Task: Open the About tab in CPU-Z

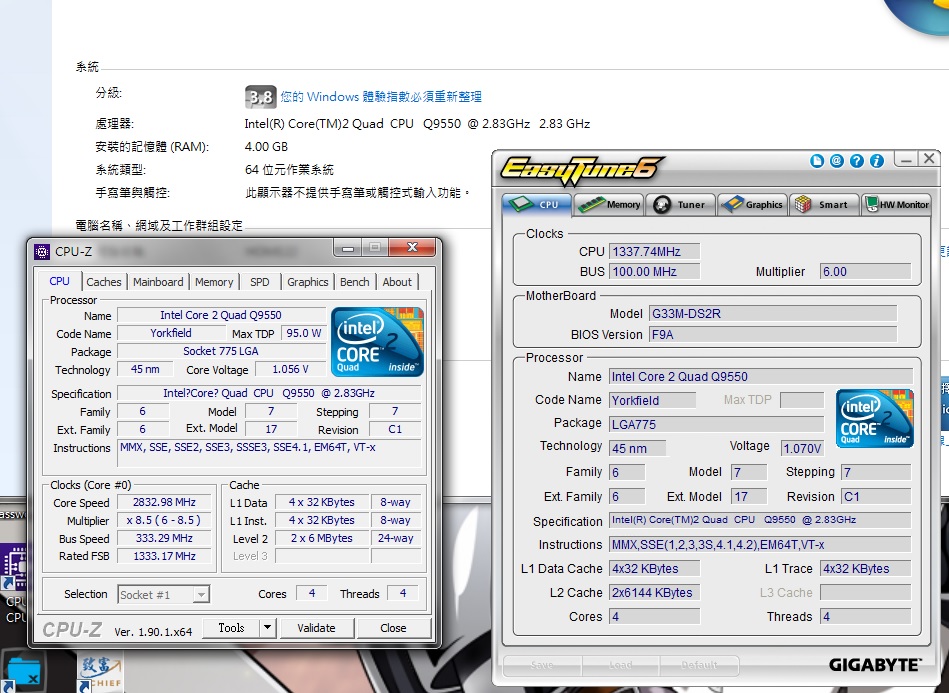Action: [397, 282]
